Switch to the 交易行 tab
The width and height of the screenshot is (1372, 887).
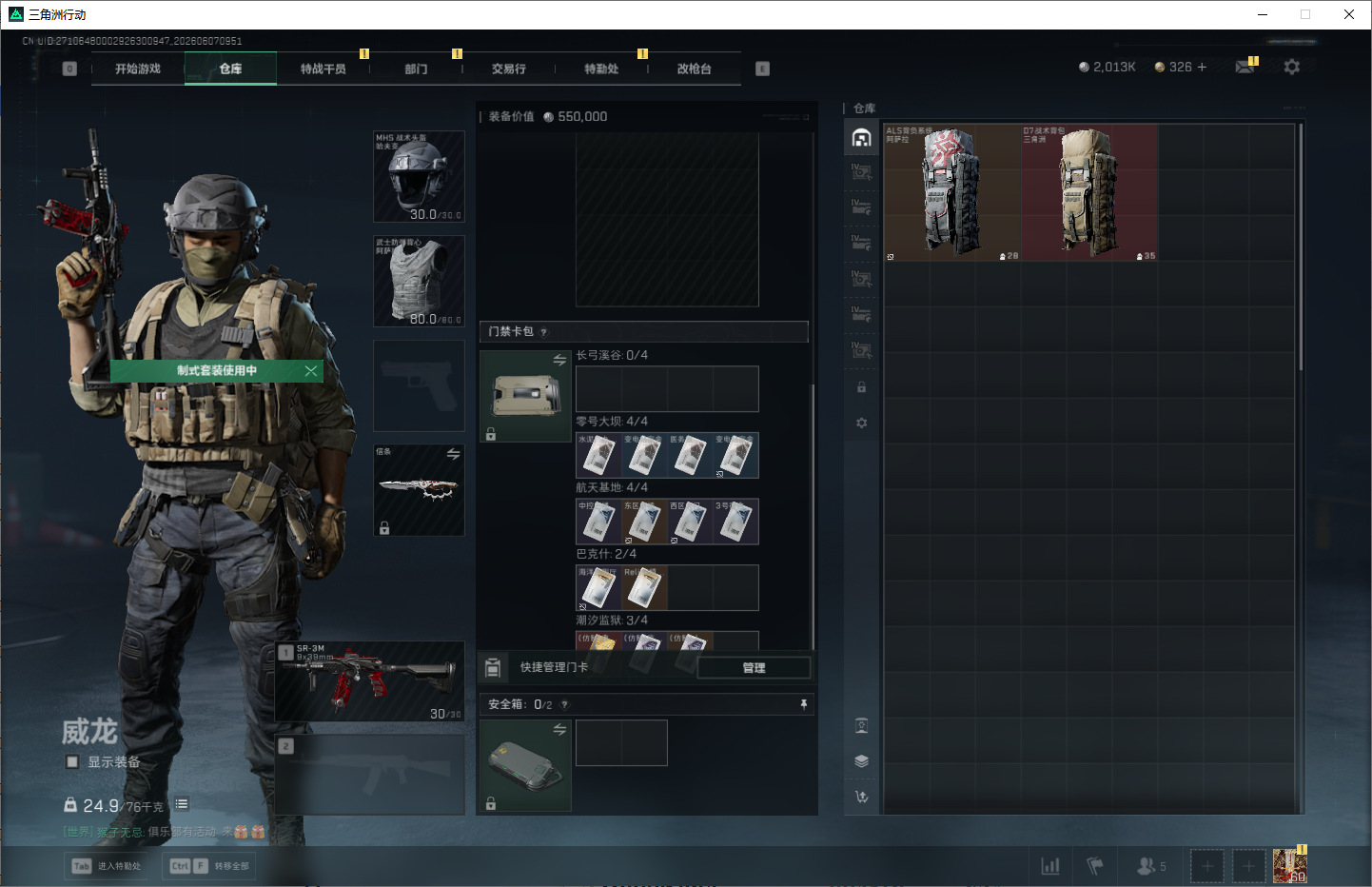point(509,69)
